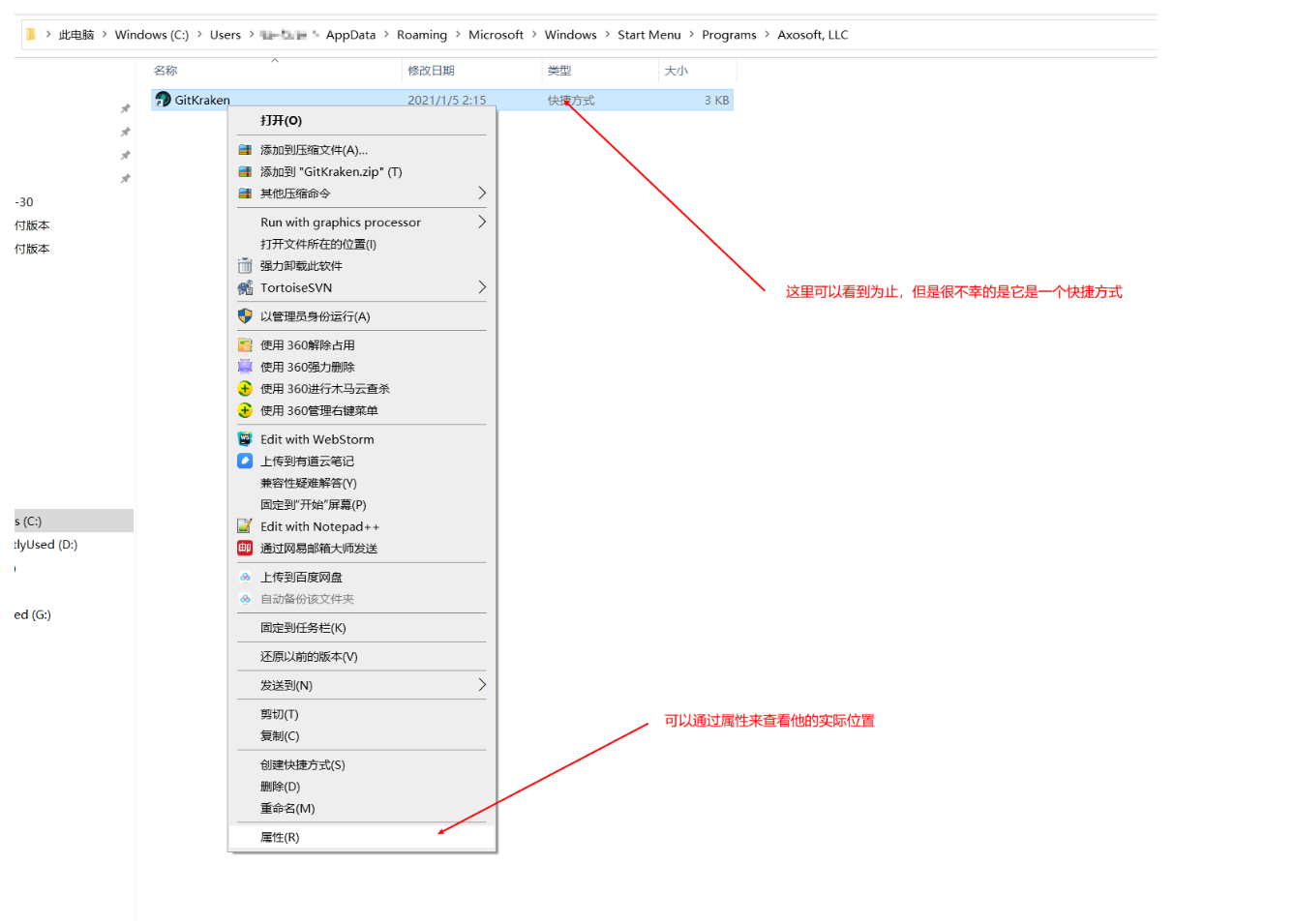Screen dimensions: 1295x924
Task: Choose 创建快捷方式(S) from menu
Action: (362, 764)
